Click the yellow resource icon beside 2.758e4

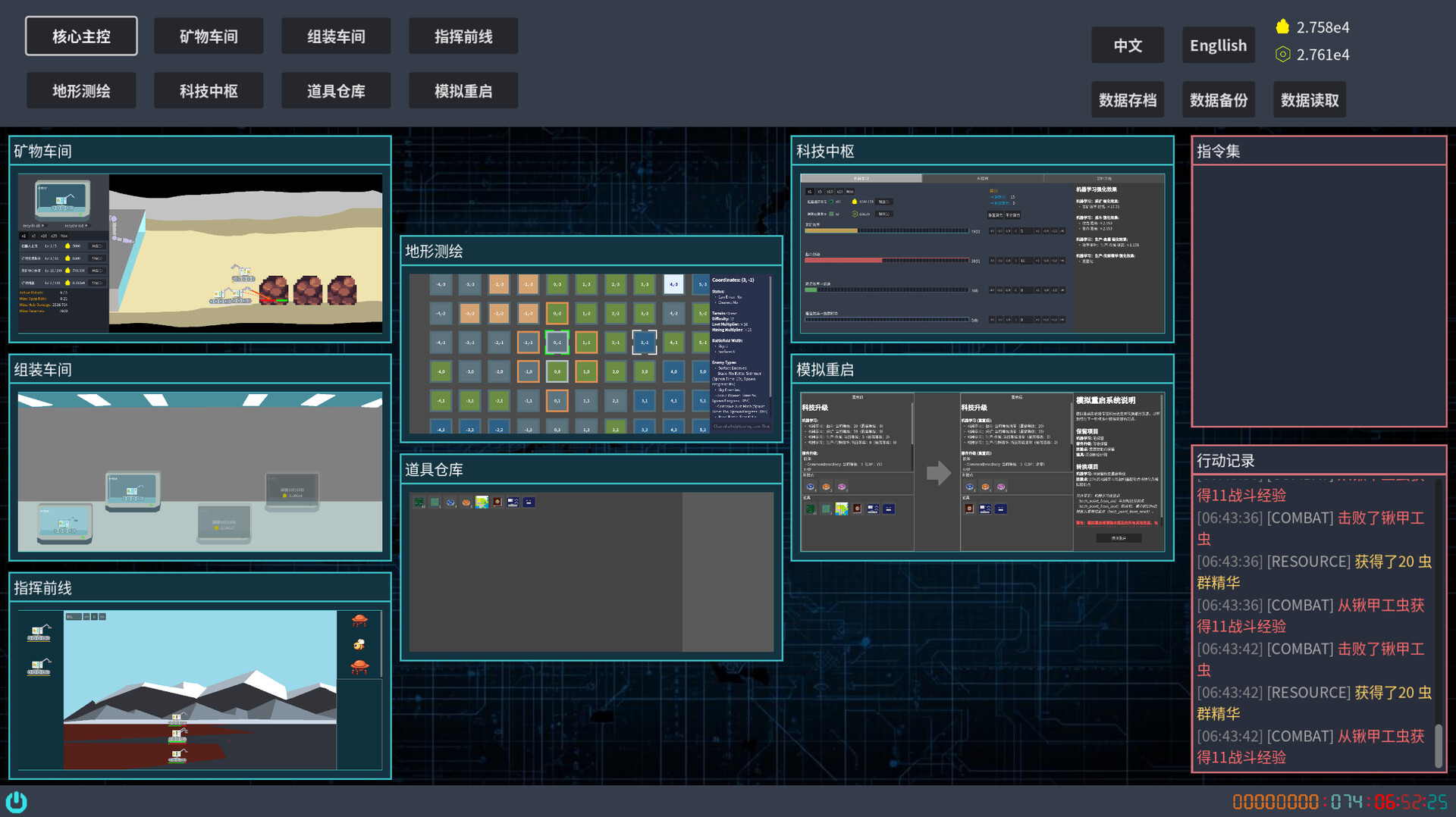click(1282, 27)
